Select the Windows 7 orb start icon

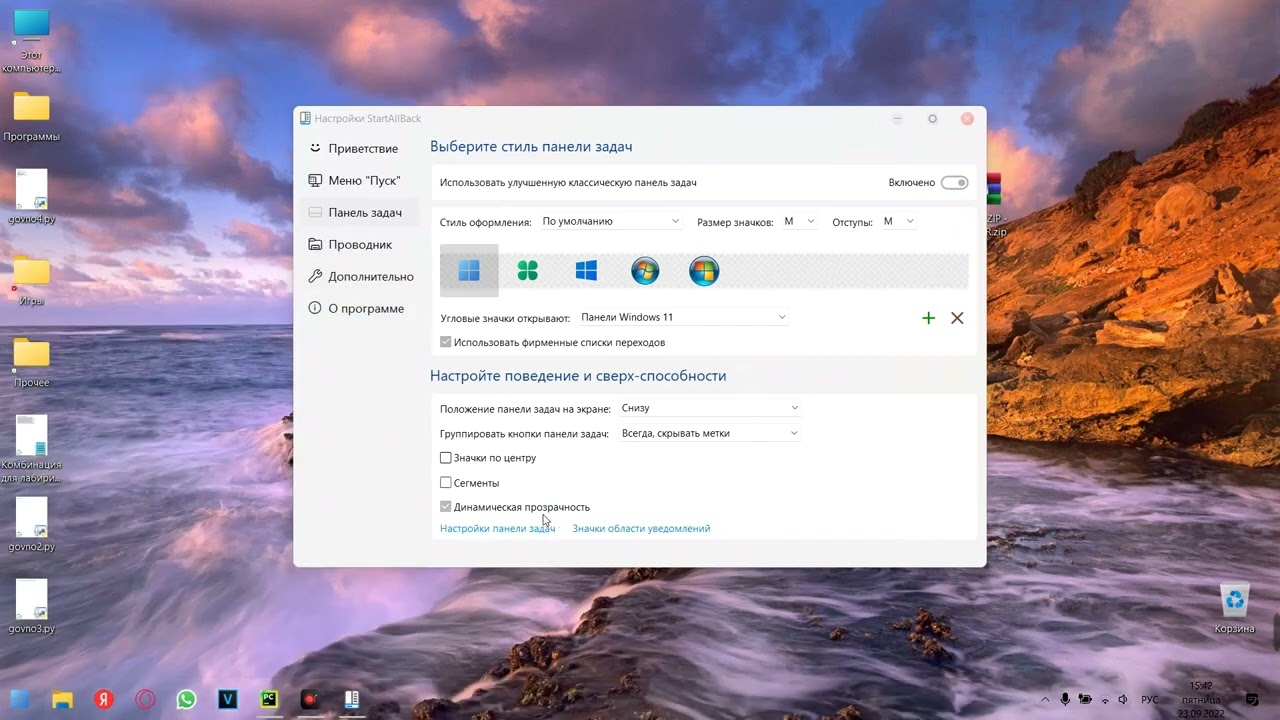point(645,271)
